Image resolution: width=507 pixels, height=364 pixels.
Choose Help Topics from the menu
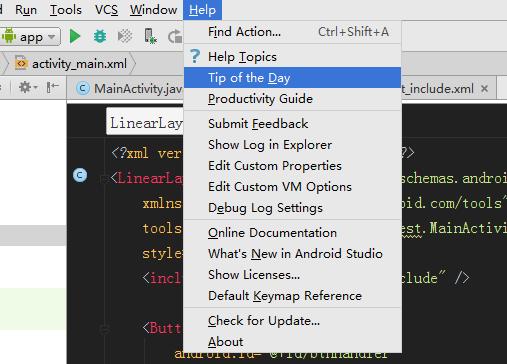292,57
